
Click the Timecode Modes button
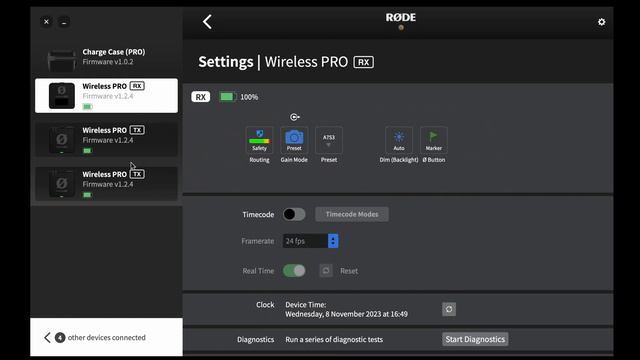click(352, 214)
